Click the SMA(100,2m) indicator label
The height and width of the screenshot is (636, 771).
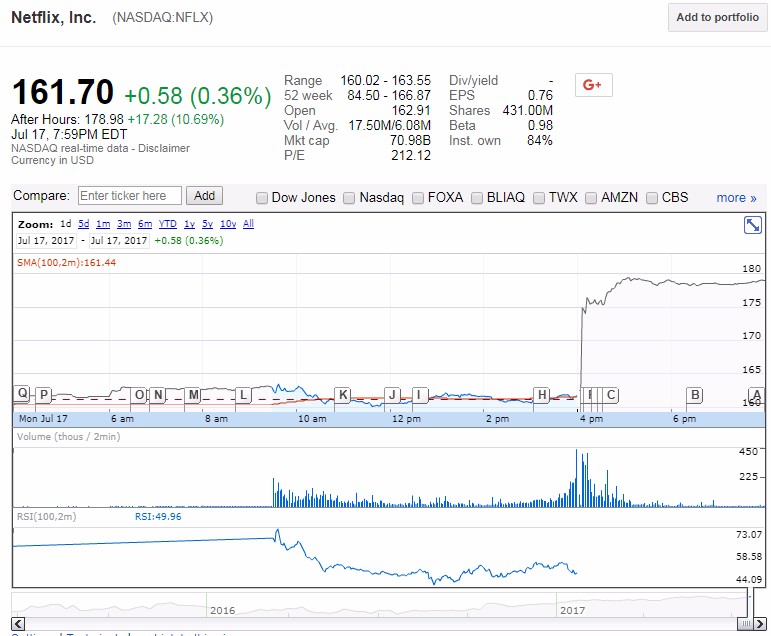tap(66, 263)
